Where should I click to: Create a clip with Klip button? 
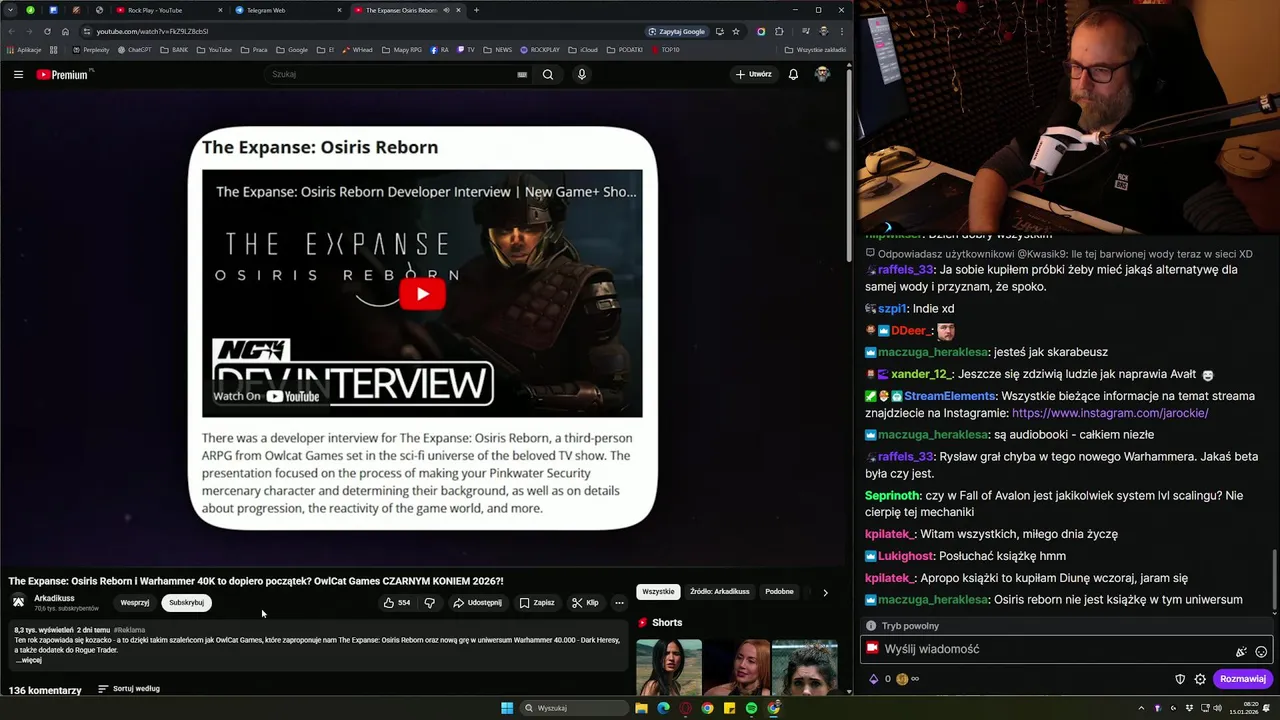coord(585,603)
